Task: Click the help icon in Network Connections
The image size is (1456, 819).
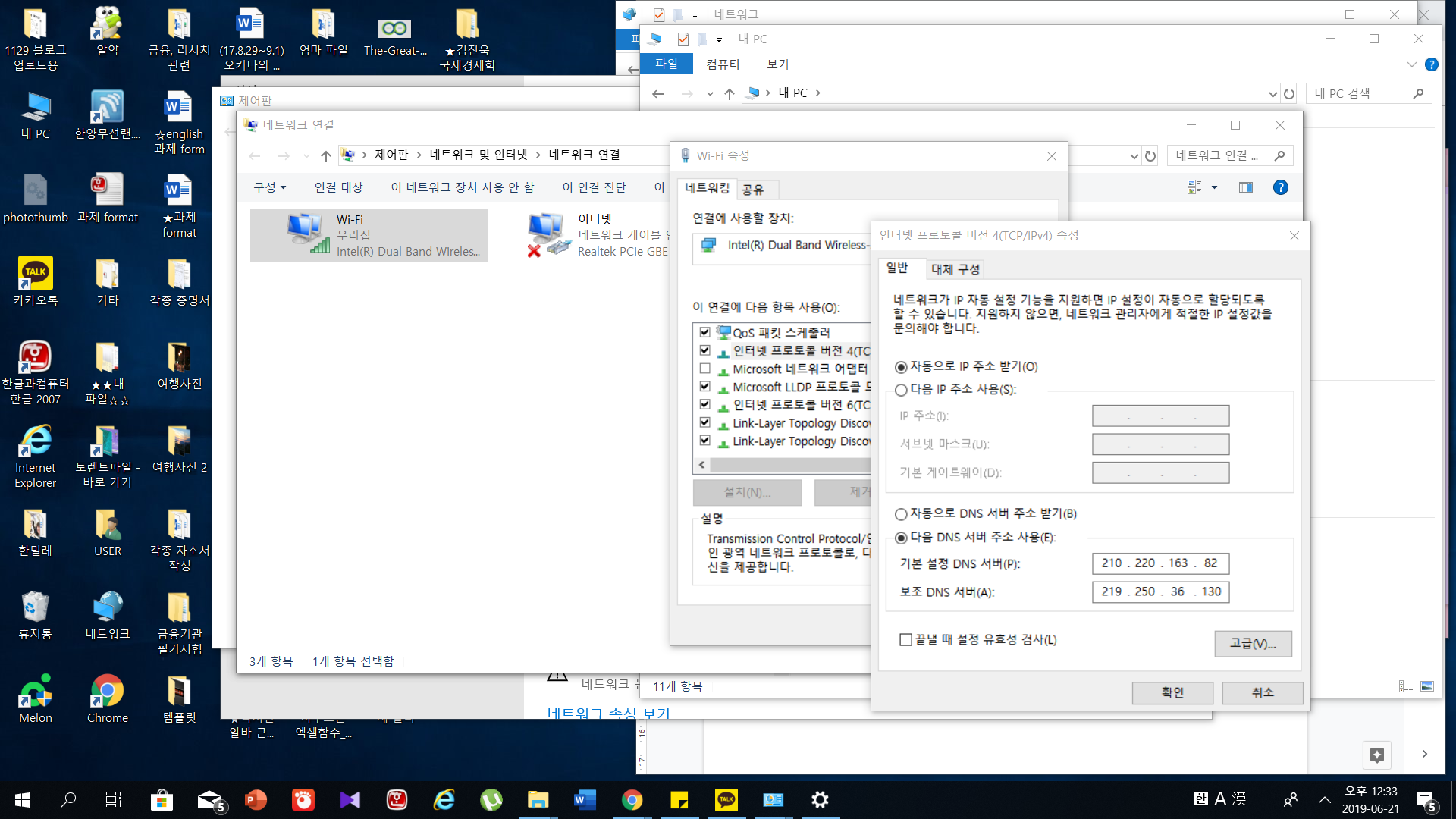Action: click(x=1280, y=187)
